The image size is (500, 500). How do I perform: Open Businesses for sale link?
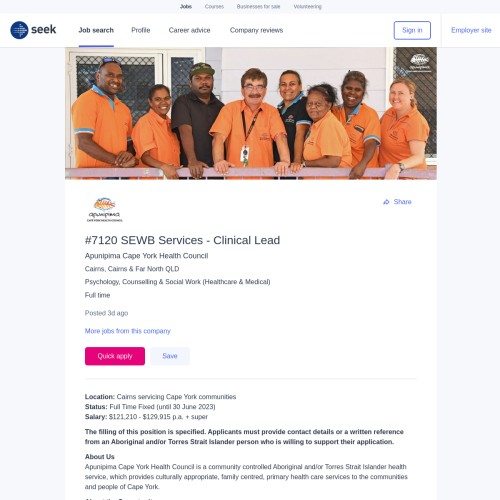258,6
